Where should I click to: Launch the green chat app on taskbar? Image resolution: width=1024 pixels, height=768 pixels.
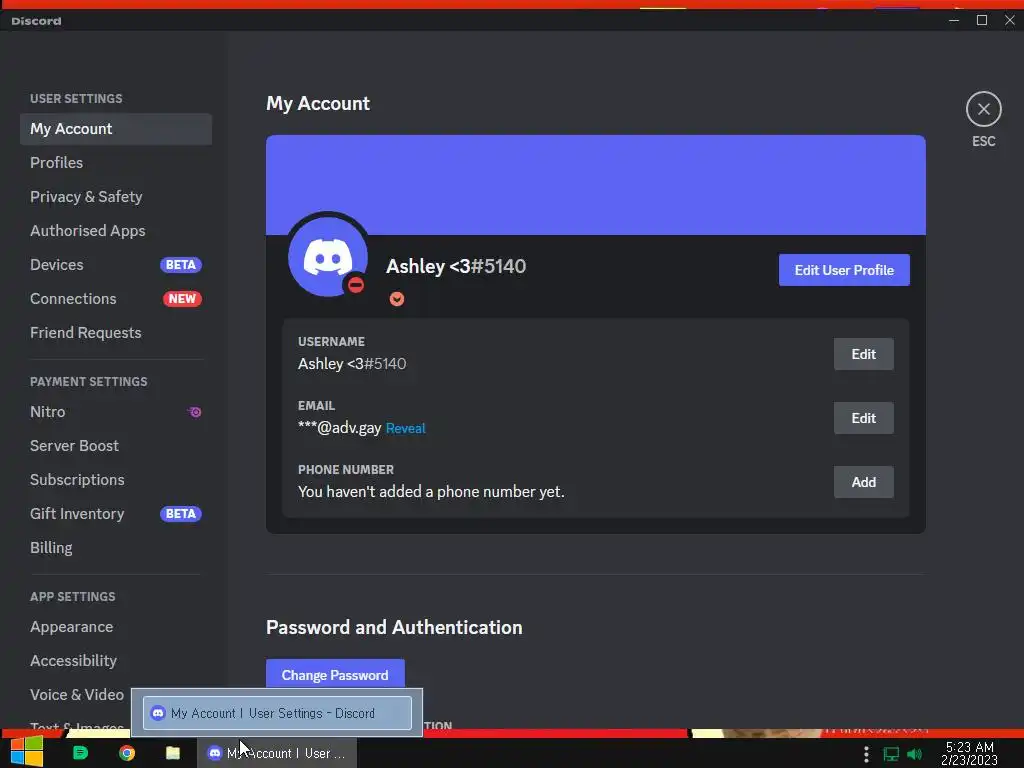(x=80, y=753)
